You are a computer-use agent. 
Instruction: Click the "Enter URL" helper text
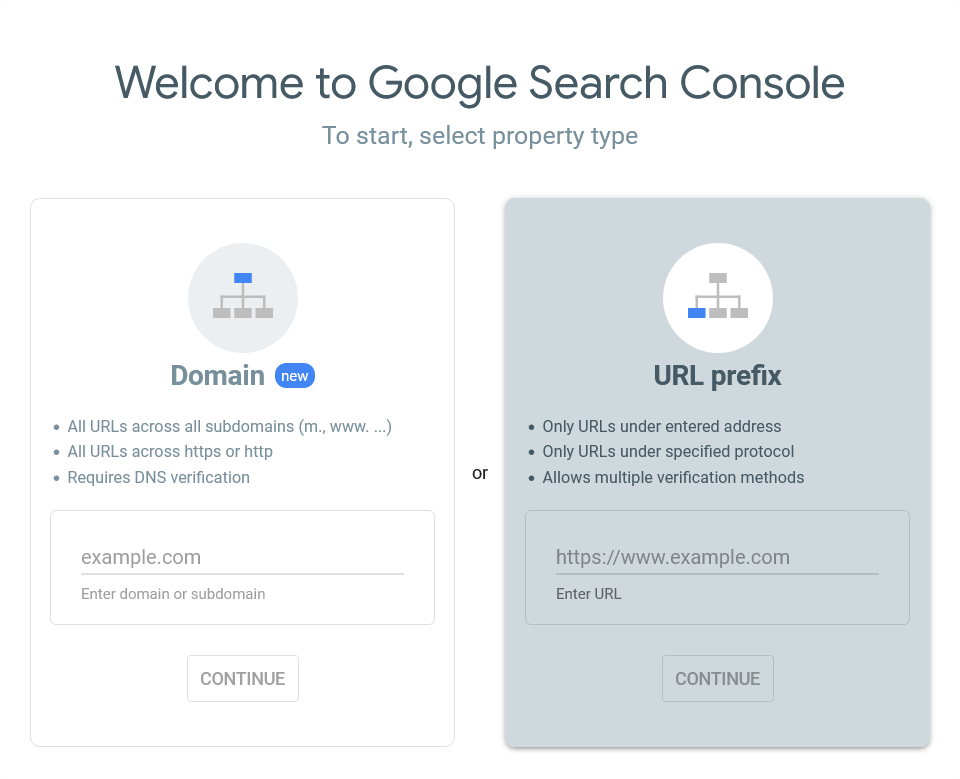pos(588,594)
